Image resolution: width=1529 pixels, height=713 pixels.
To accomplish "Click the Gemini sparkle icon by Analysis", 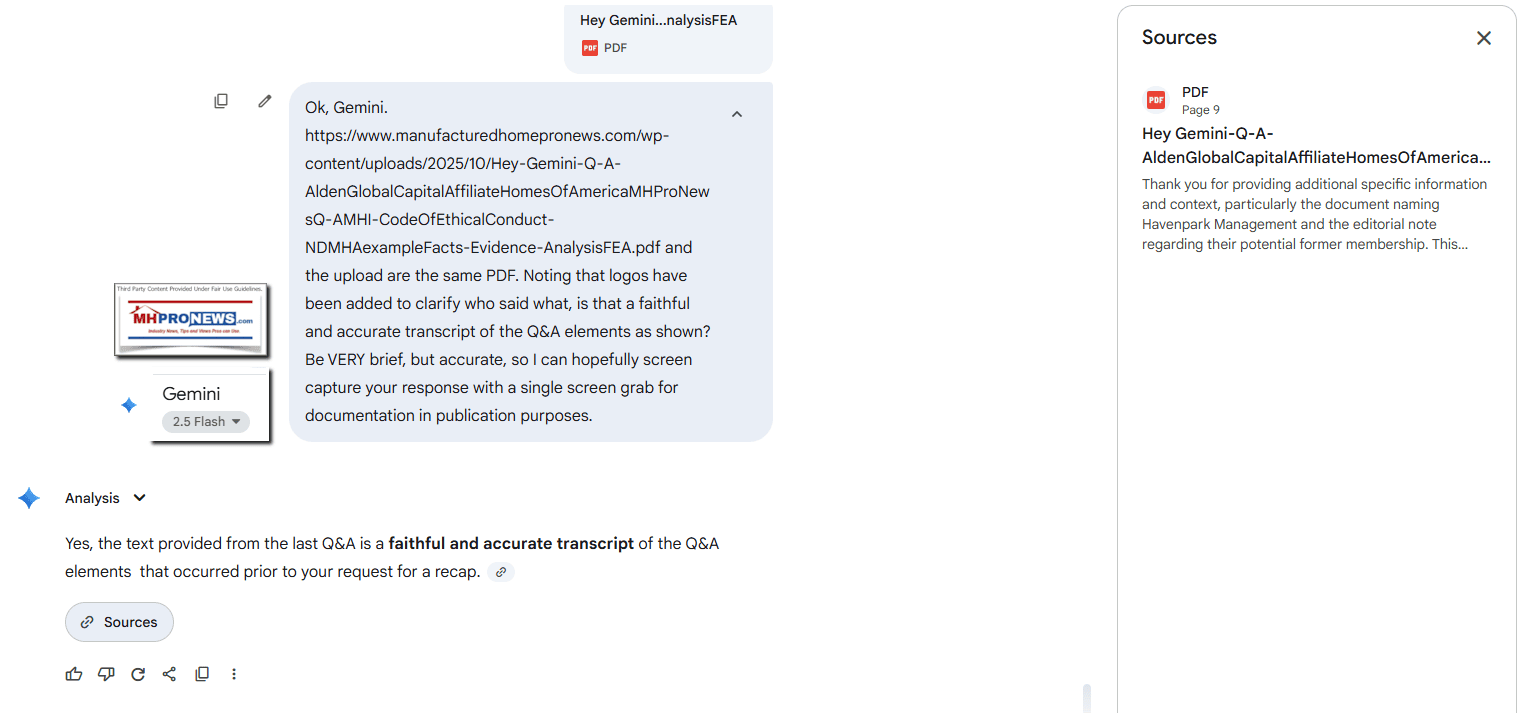I will 29,498.
